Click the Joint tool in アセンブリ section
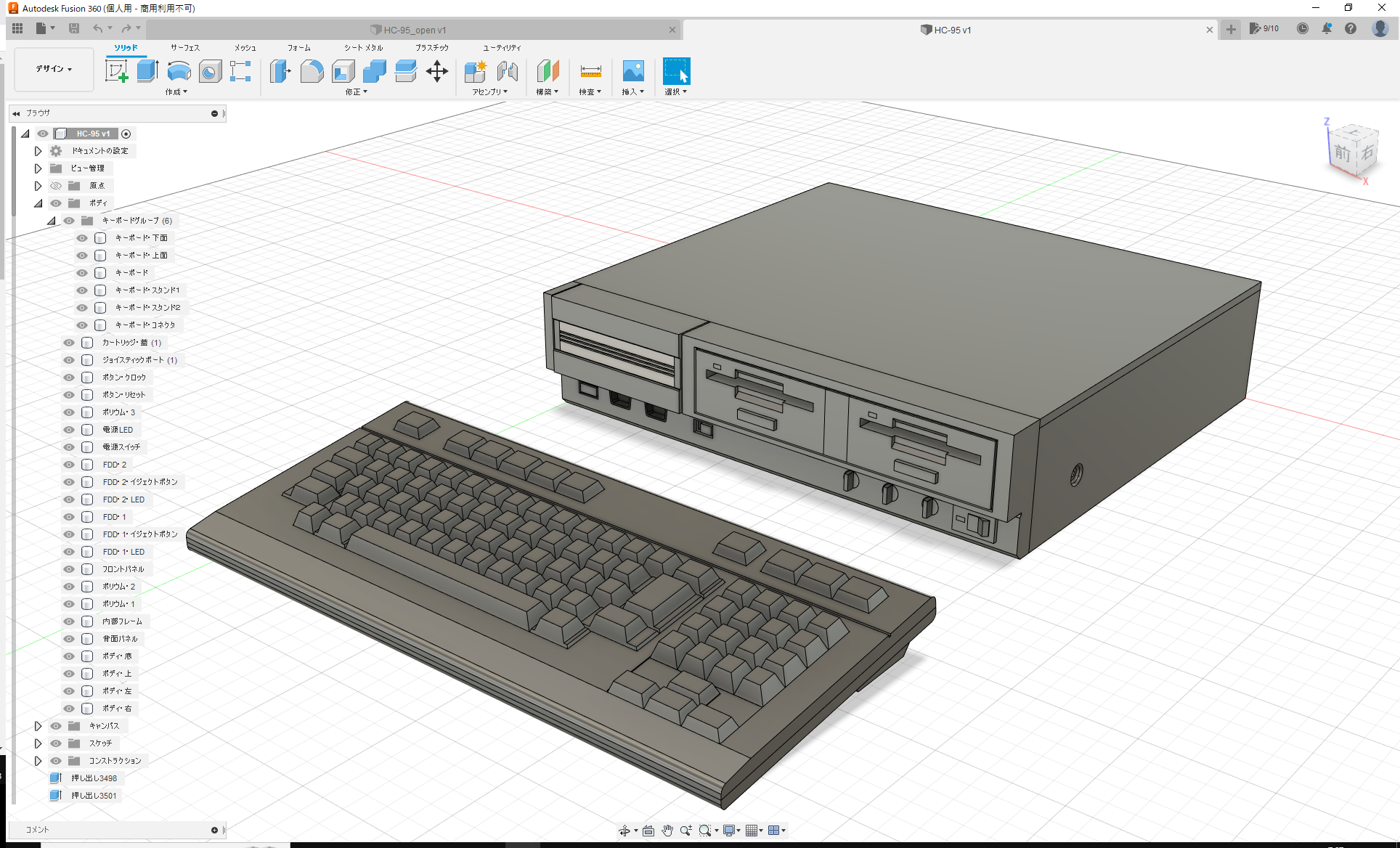 pyautogui.click(x=507, y=72)
